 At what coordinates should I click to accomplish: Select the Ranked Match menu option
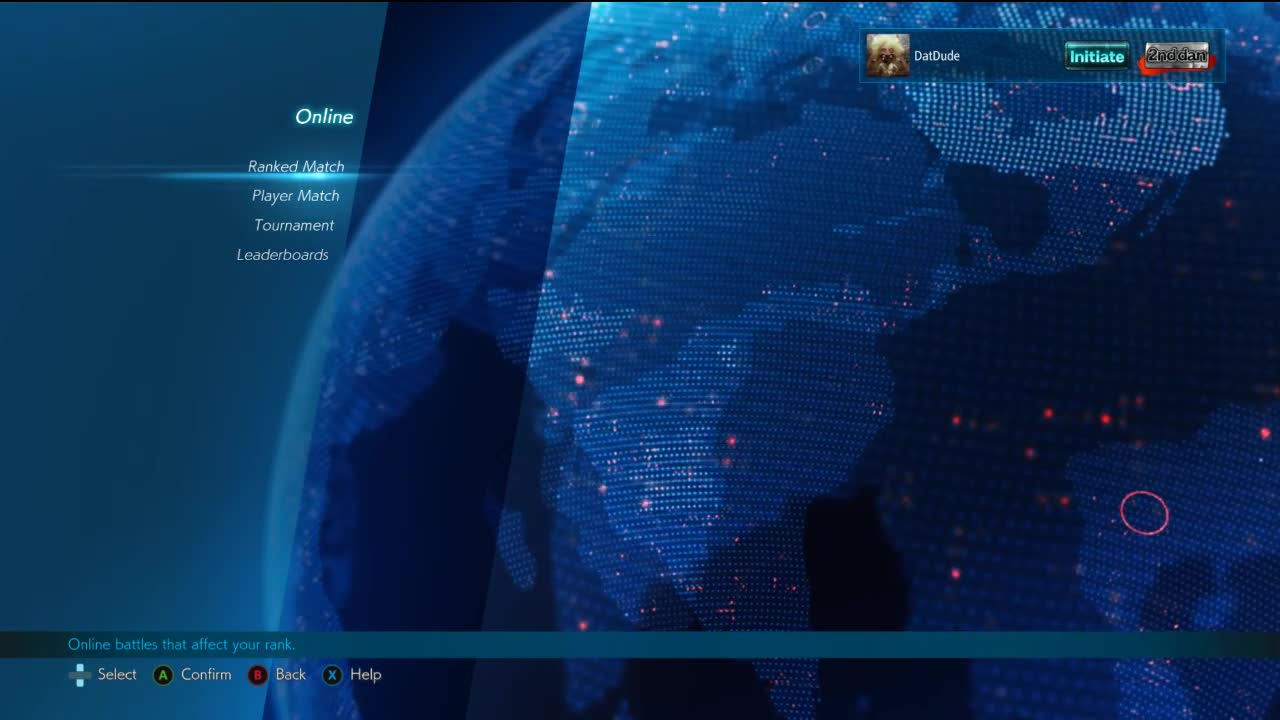point(296,167)
